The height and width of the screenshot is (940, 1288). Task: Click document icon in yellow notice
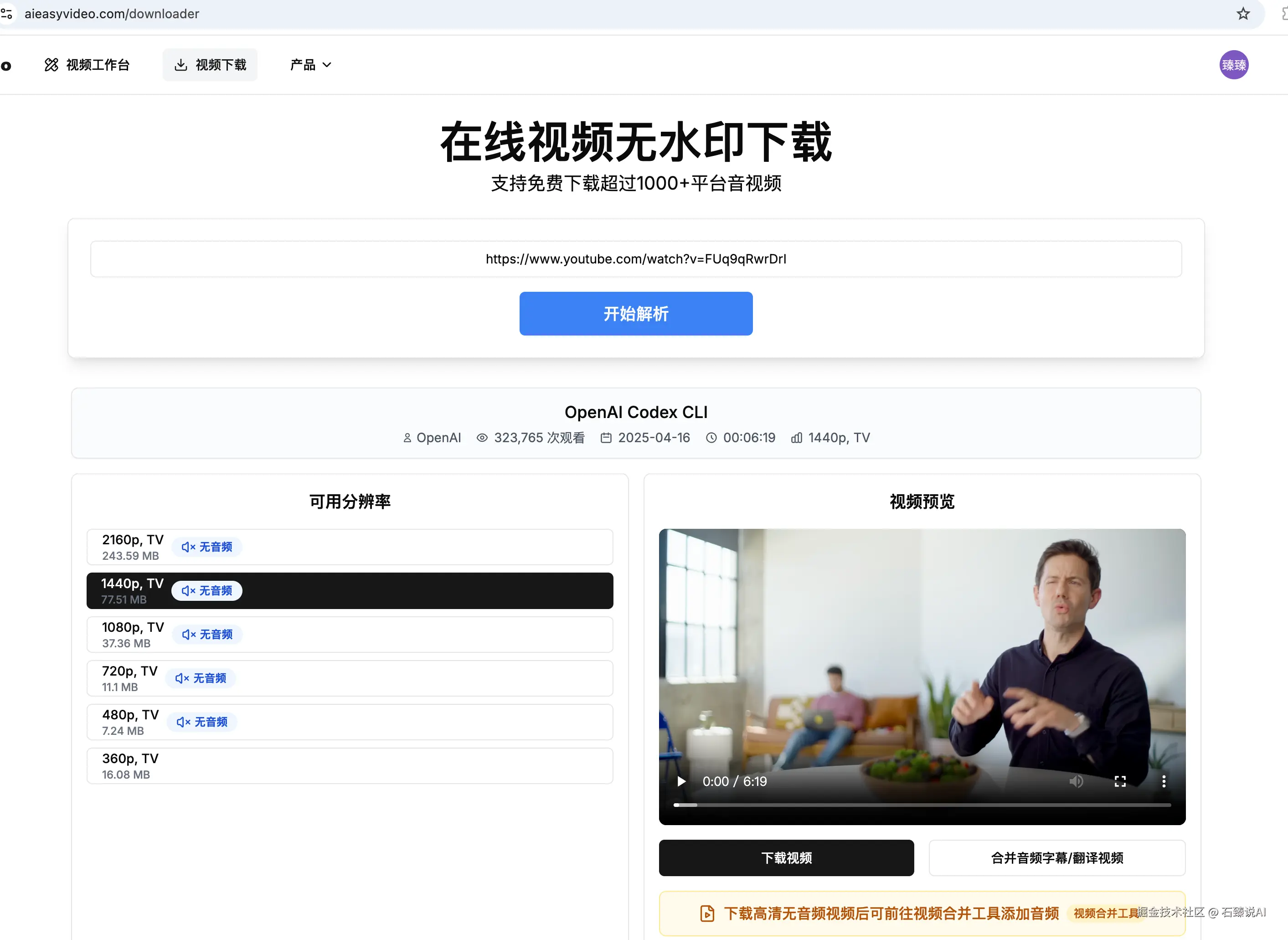pyautogui.click(x=706, y=913)
